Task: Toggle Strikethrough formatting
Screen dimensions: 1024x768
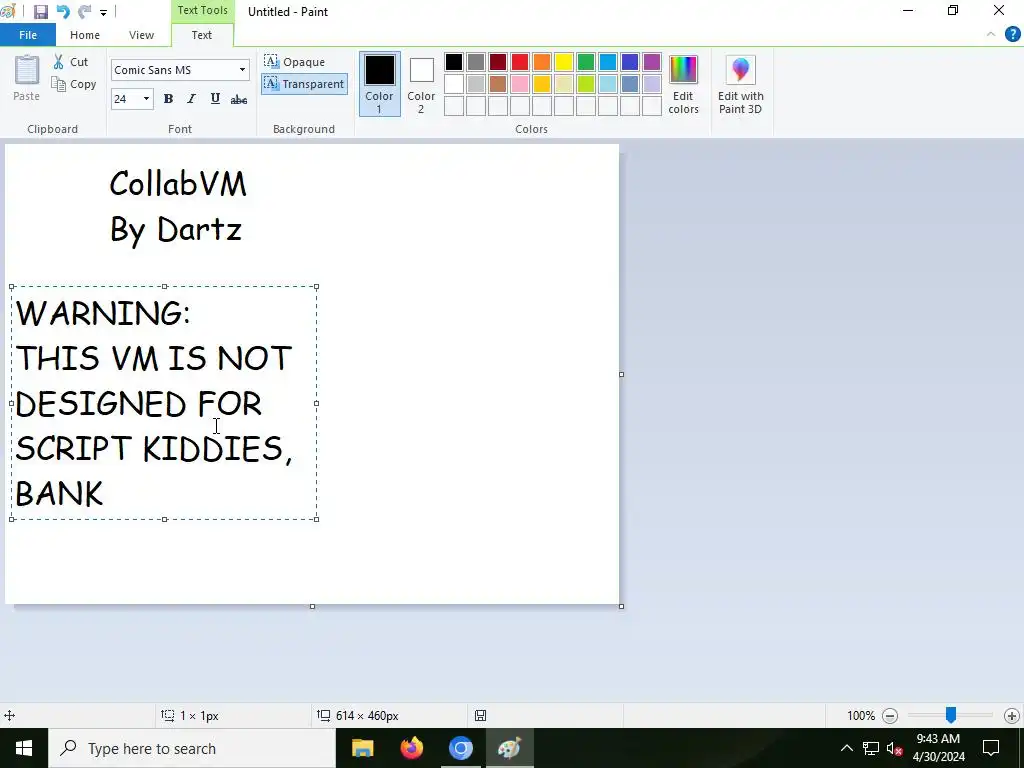Action: tap(239, 99)
